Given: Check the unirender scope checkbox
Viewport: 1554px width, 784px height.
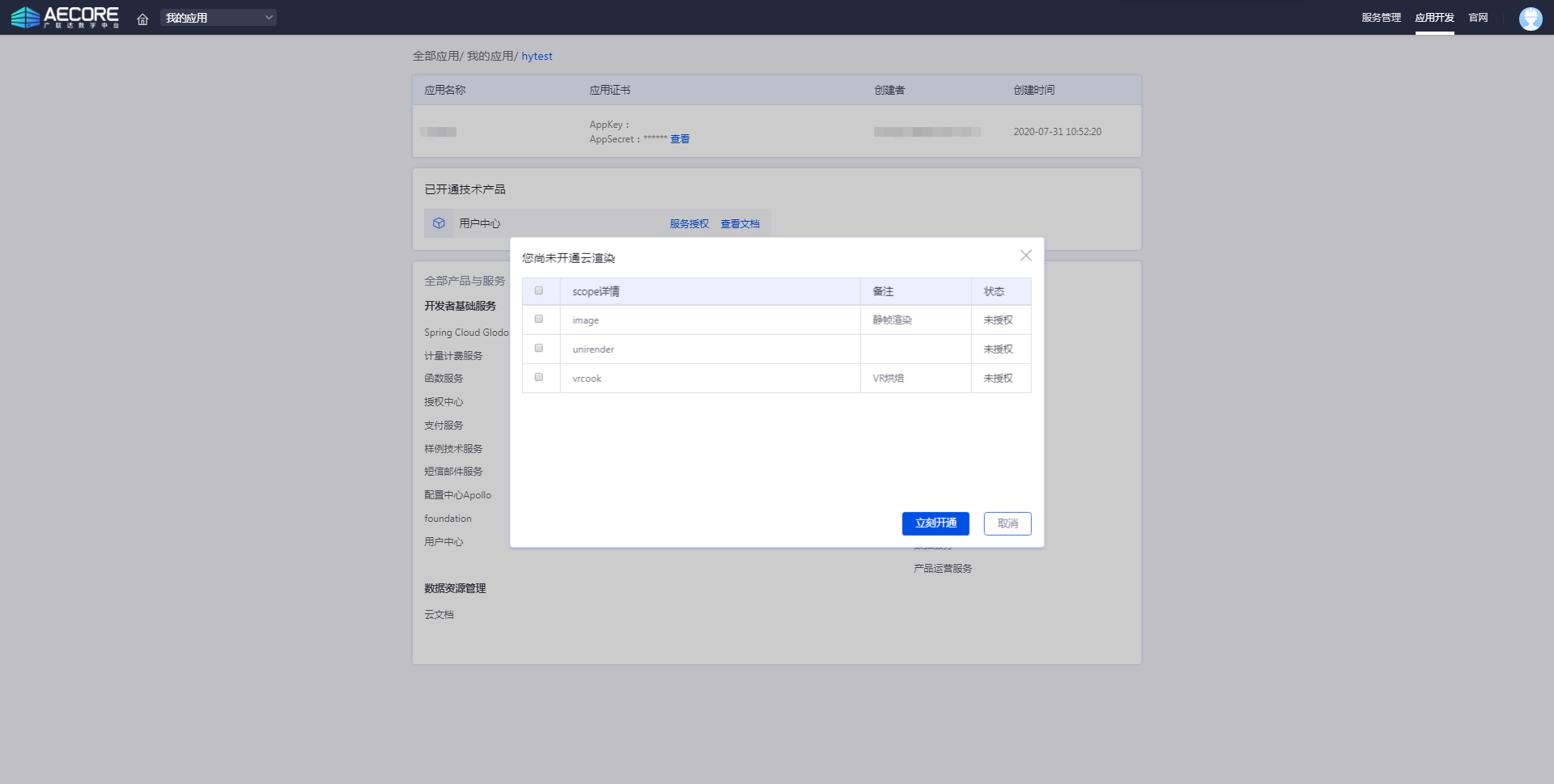Looking at the screenshot, I should click(539, 349).
